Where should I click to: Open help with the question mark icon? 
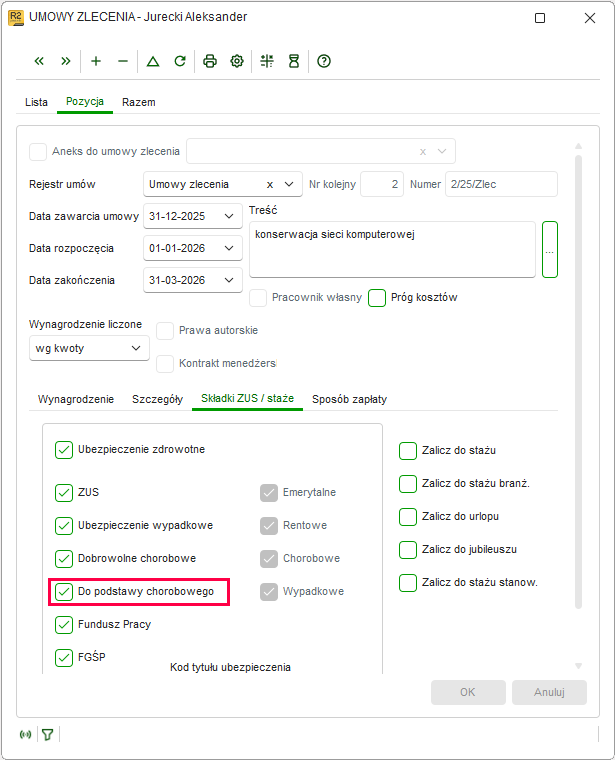[324, 61]
